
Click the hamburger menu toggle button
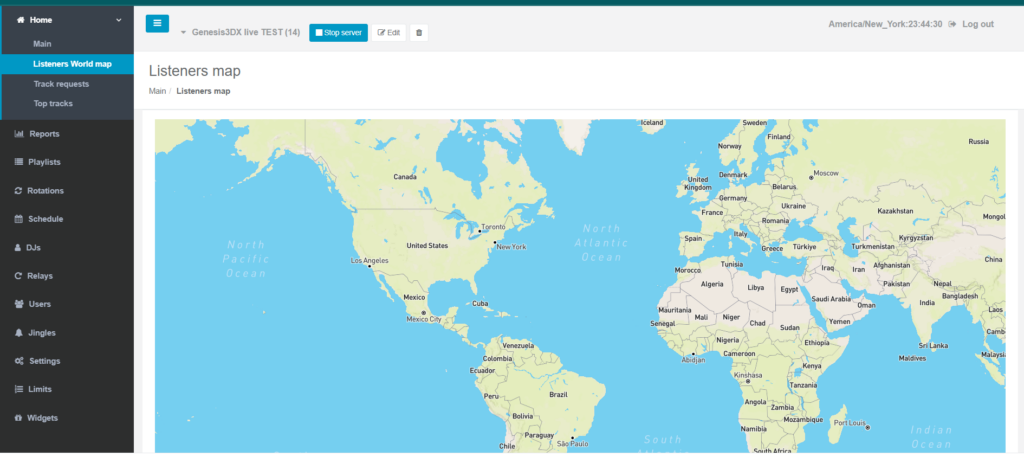(157, 24)
